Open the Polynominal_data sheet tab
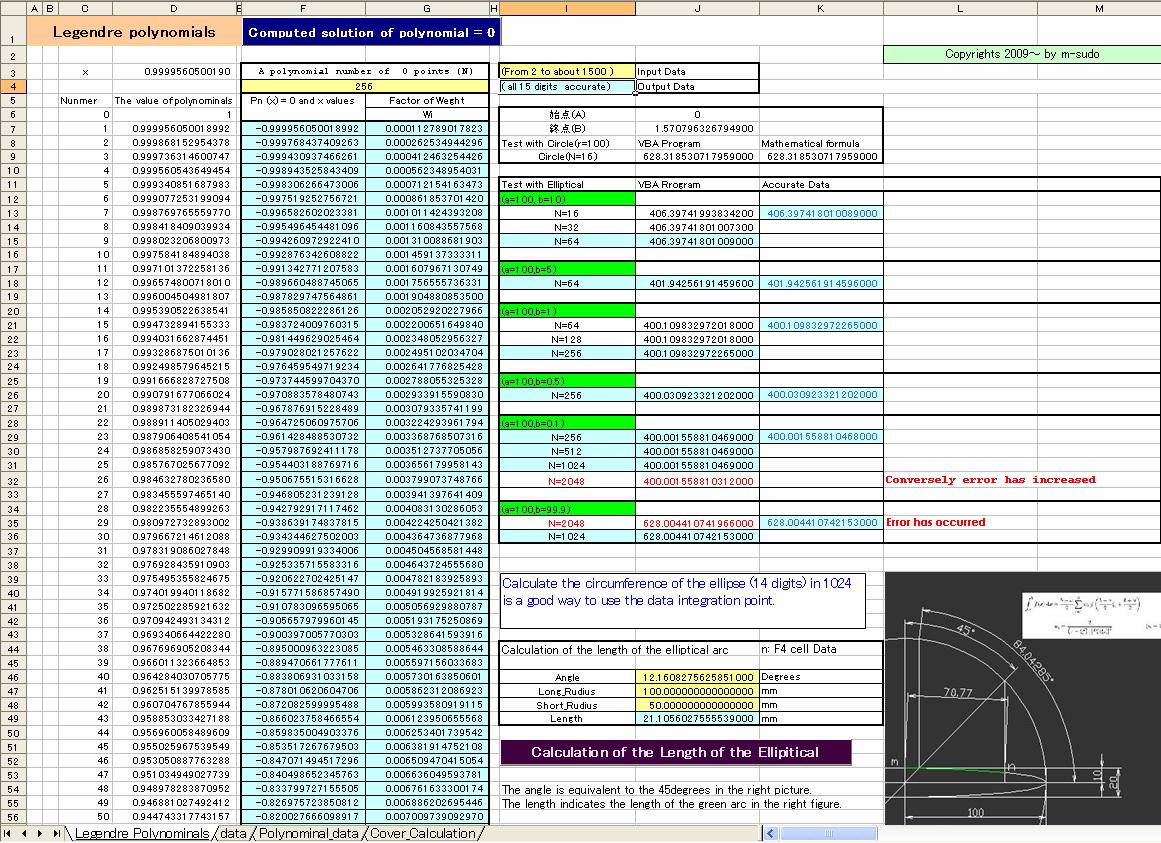 [308, 833]
